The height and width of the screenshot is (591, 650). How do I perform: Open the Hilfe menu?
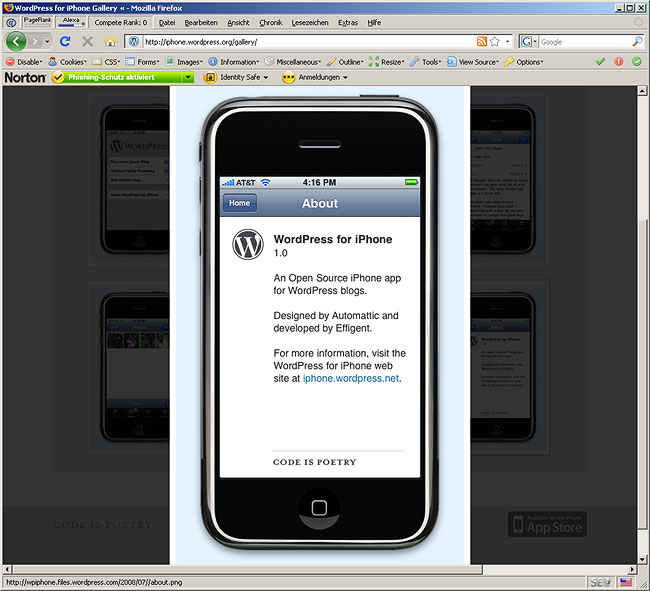click(374, 22)
